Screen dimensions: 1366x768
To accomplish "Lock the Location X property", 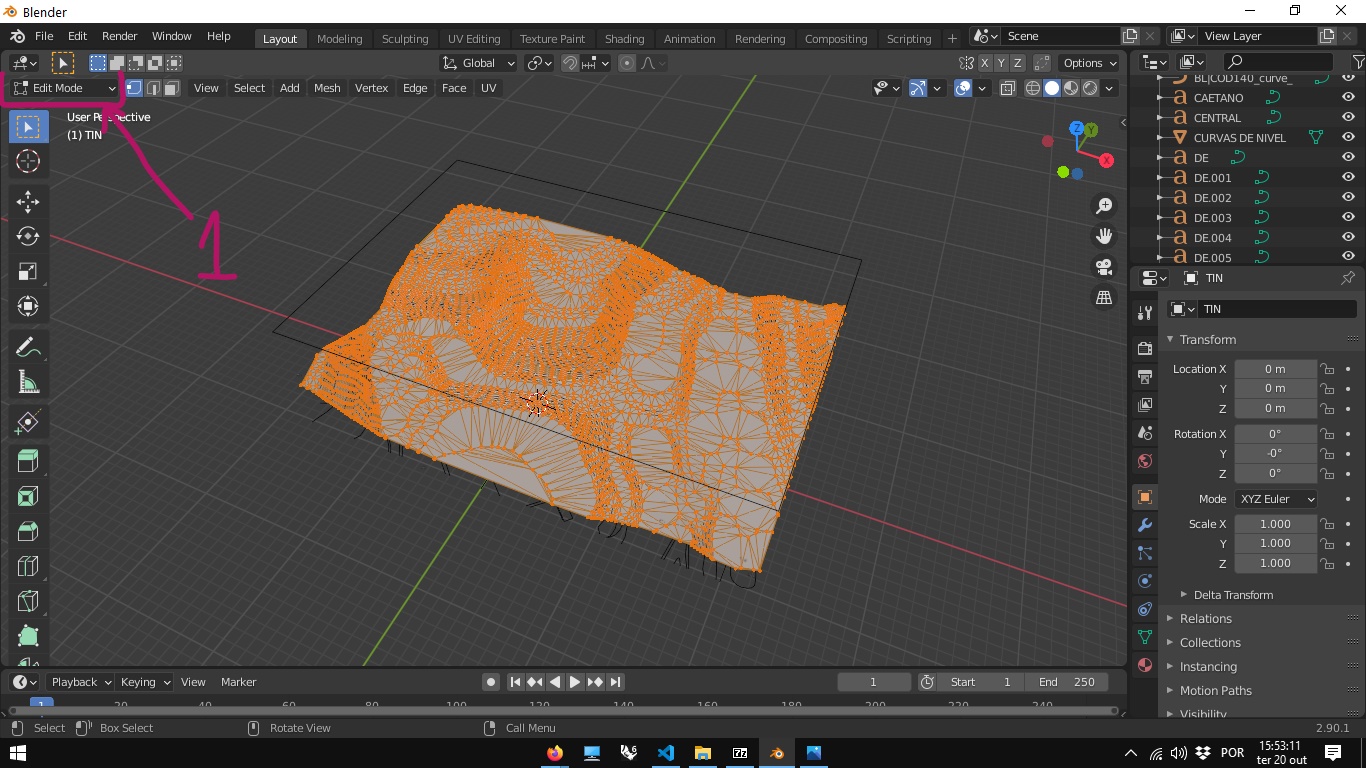I will click(x=1327, y=369).
